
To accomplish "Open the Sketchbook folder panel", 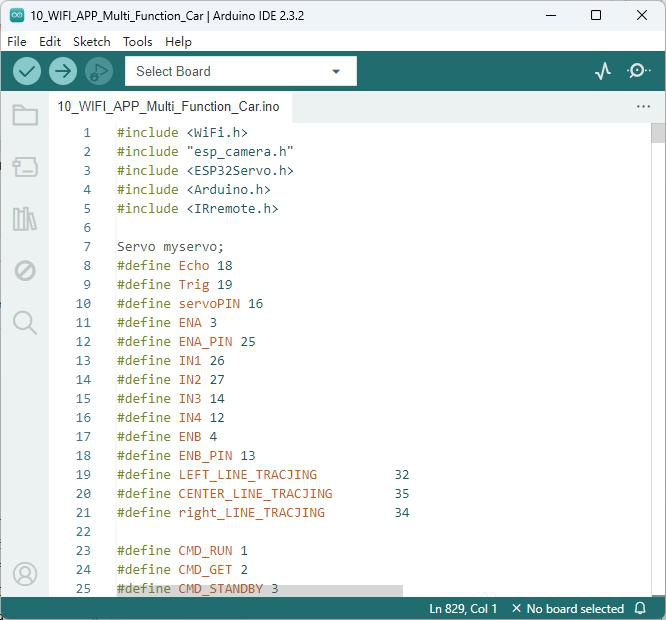I will tap(25, 115).
